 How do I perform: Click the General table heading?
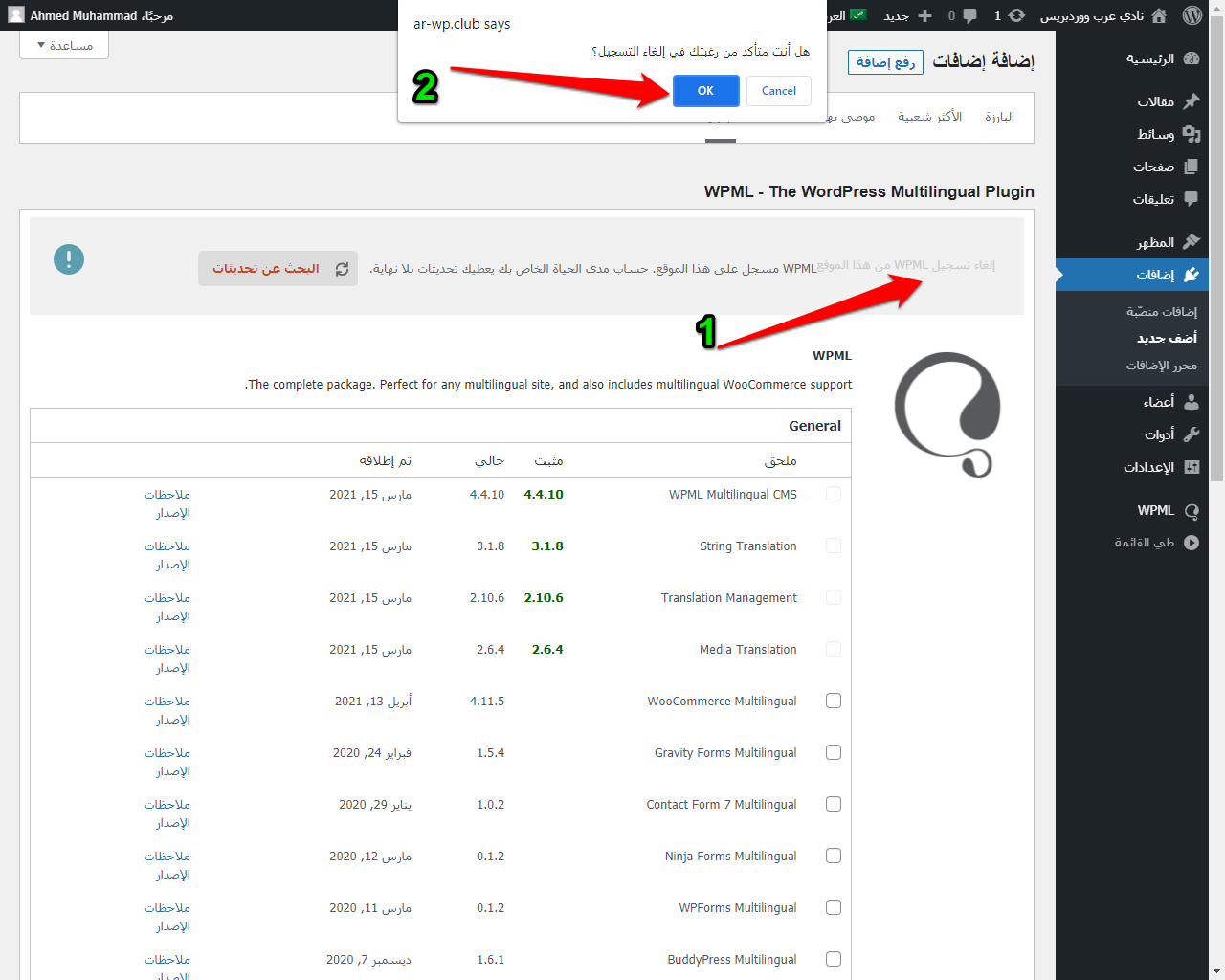[x=815, y=426]
